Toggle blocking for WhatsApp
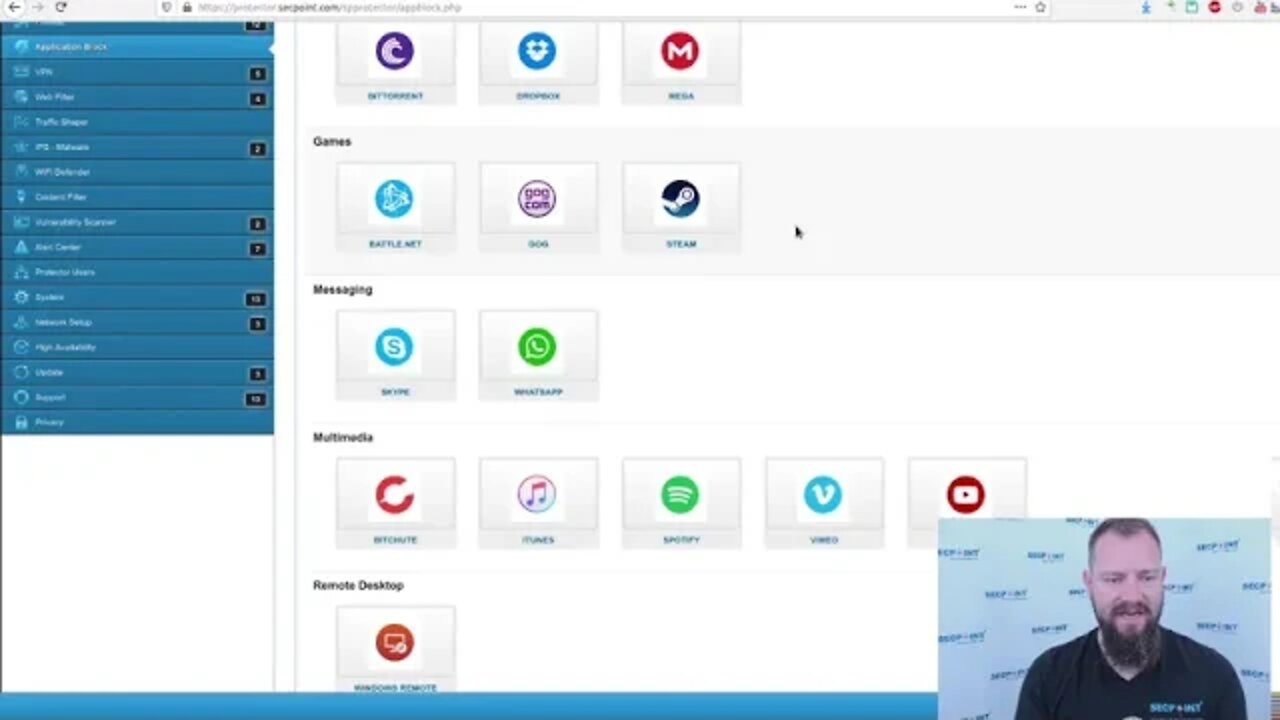Image resolution: width=1280 pixels, height=720 pixels. point(538,355)
